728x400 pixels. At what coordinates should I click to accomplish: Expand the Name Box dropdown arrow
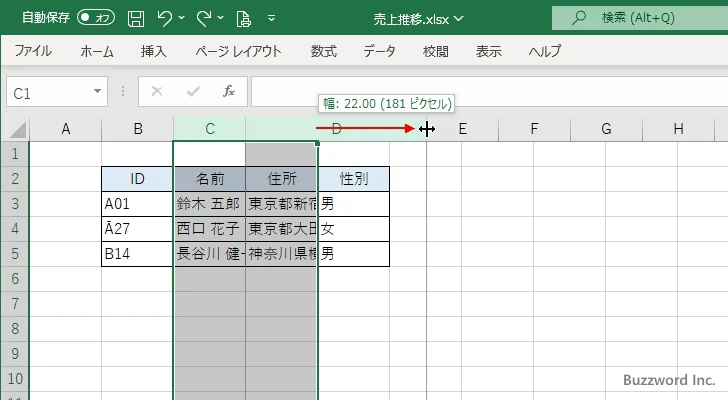[98, 91]
